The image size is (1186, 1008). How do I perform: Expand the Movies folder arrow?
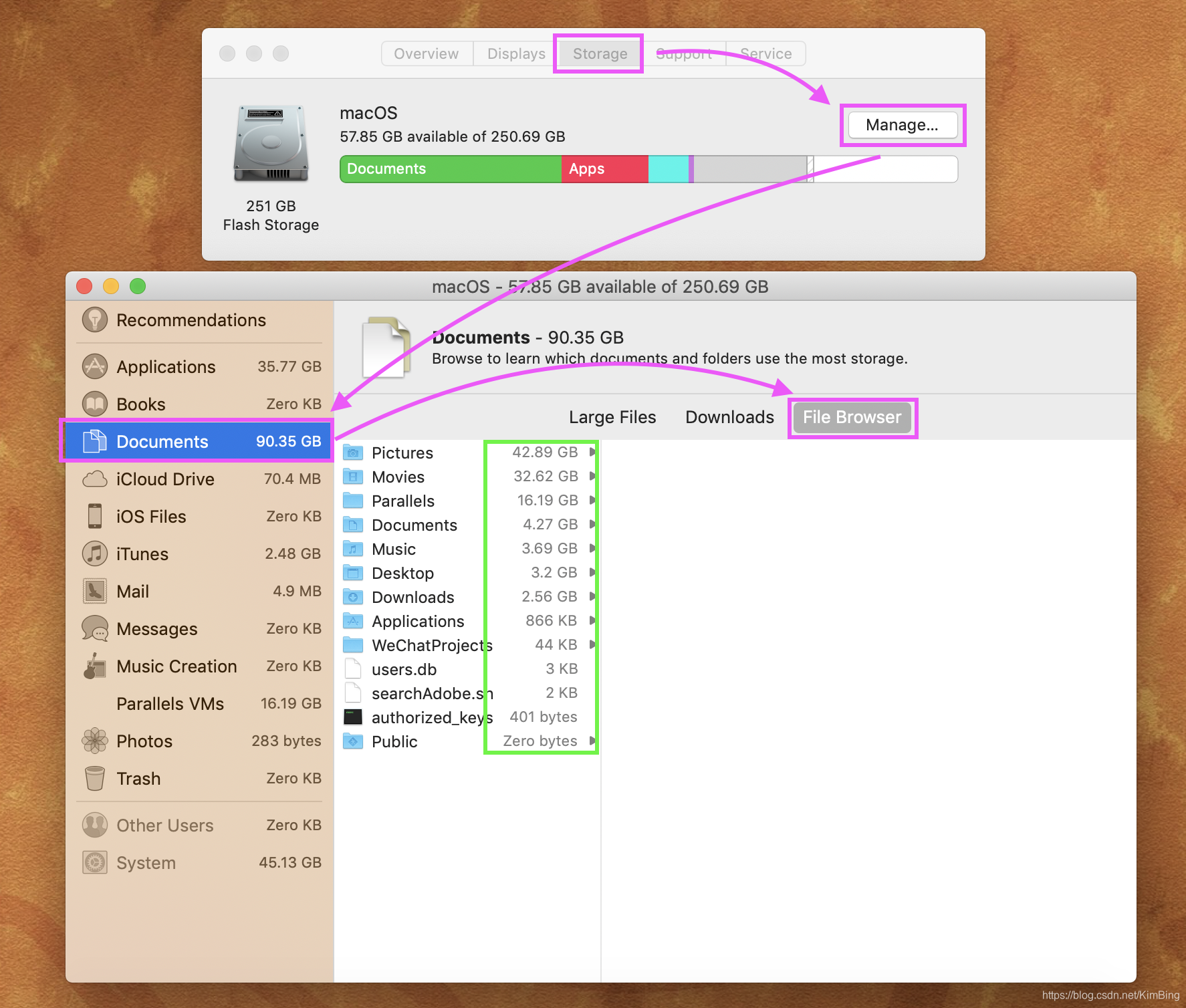tap(592, 476)
